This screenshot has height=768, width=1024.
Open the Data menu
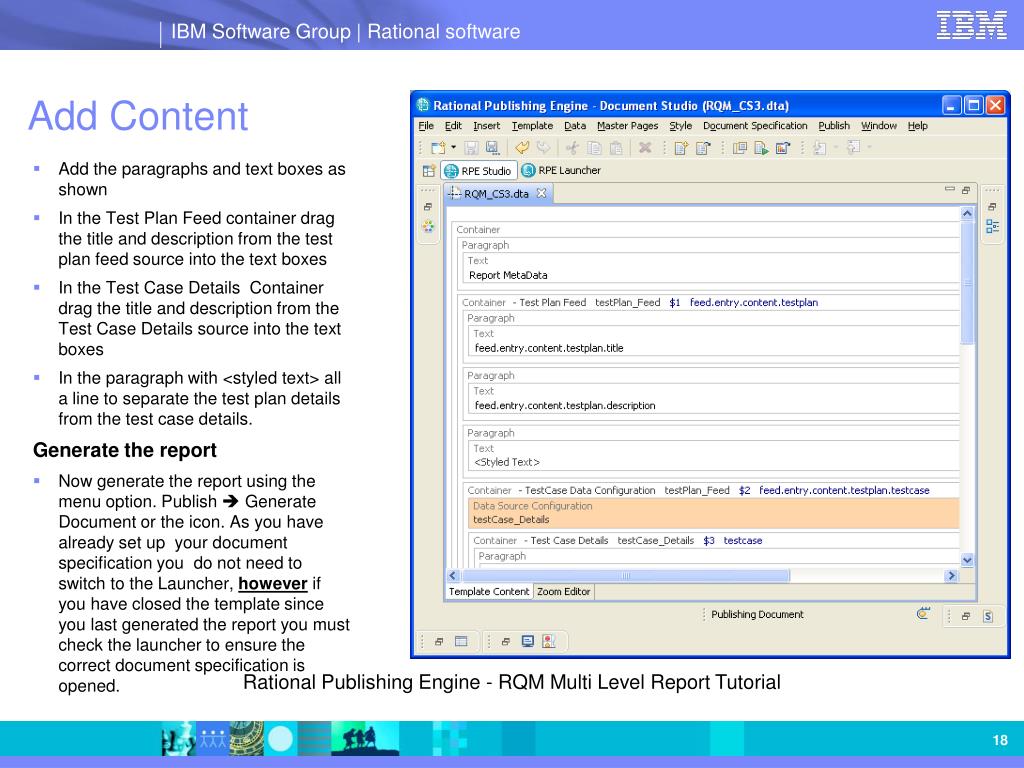tap(575, 126)
